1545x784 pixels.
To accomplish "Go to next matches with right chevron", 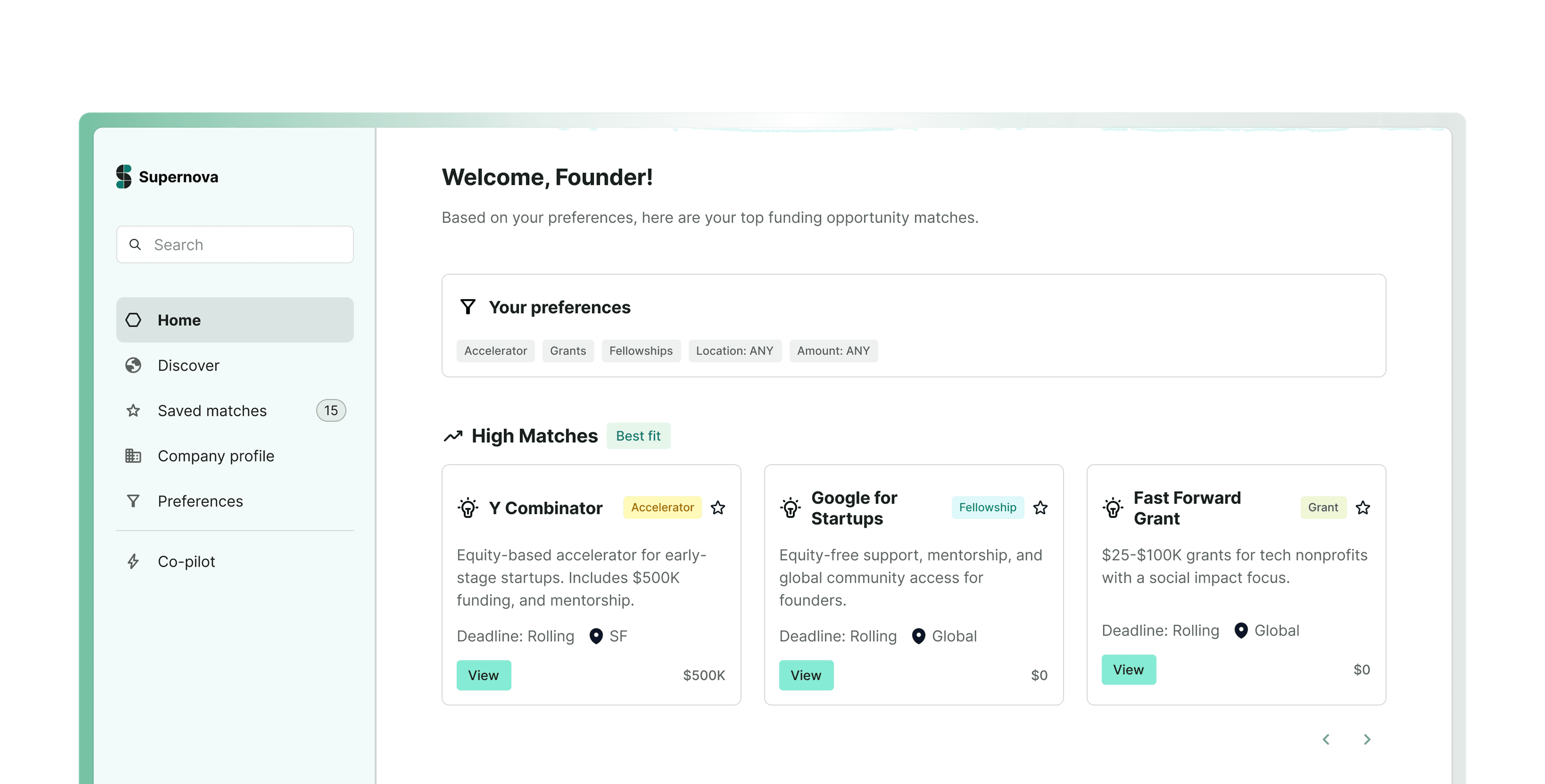I will [1367, 740].
